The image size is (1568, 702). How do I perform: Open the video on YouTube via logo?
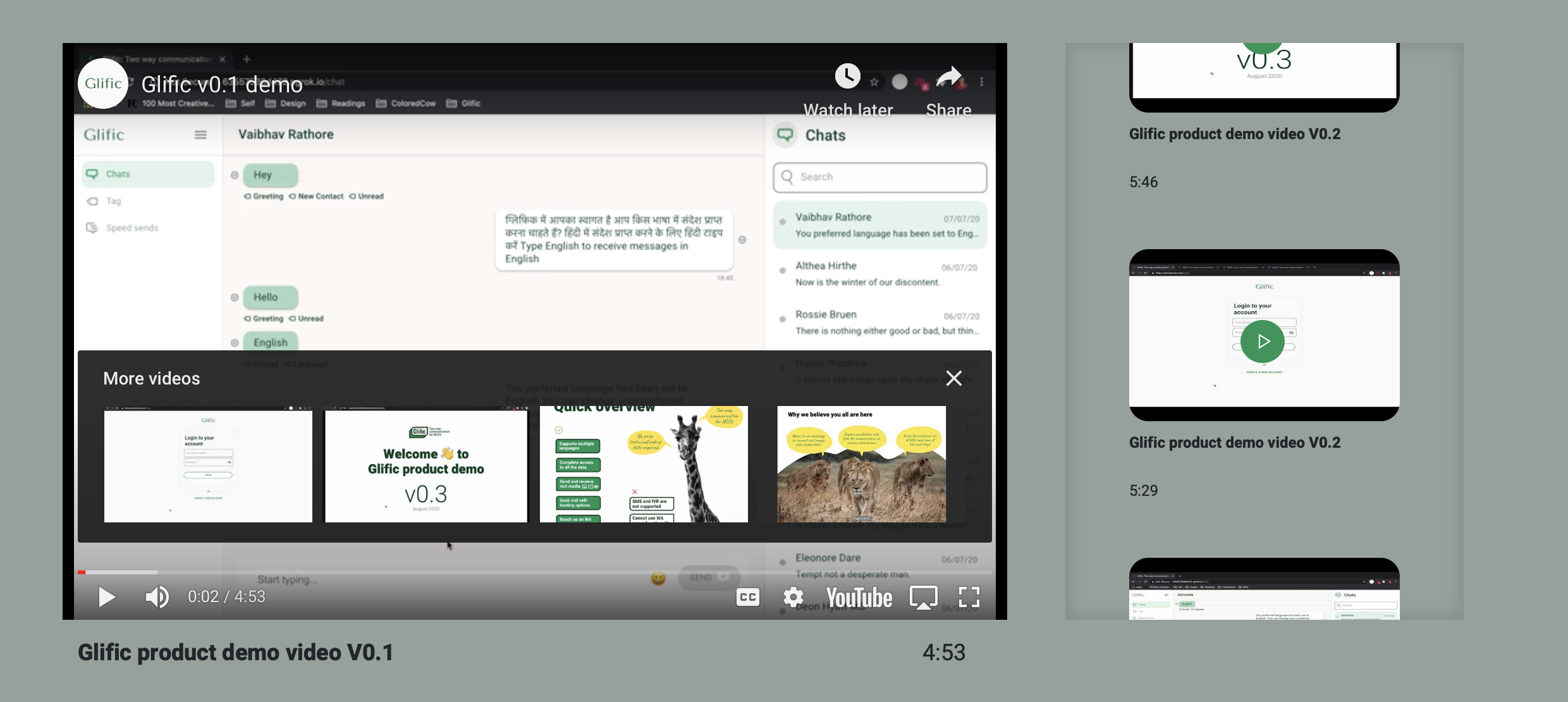click(x=859, y=597)
